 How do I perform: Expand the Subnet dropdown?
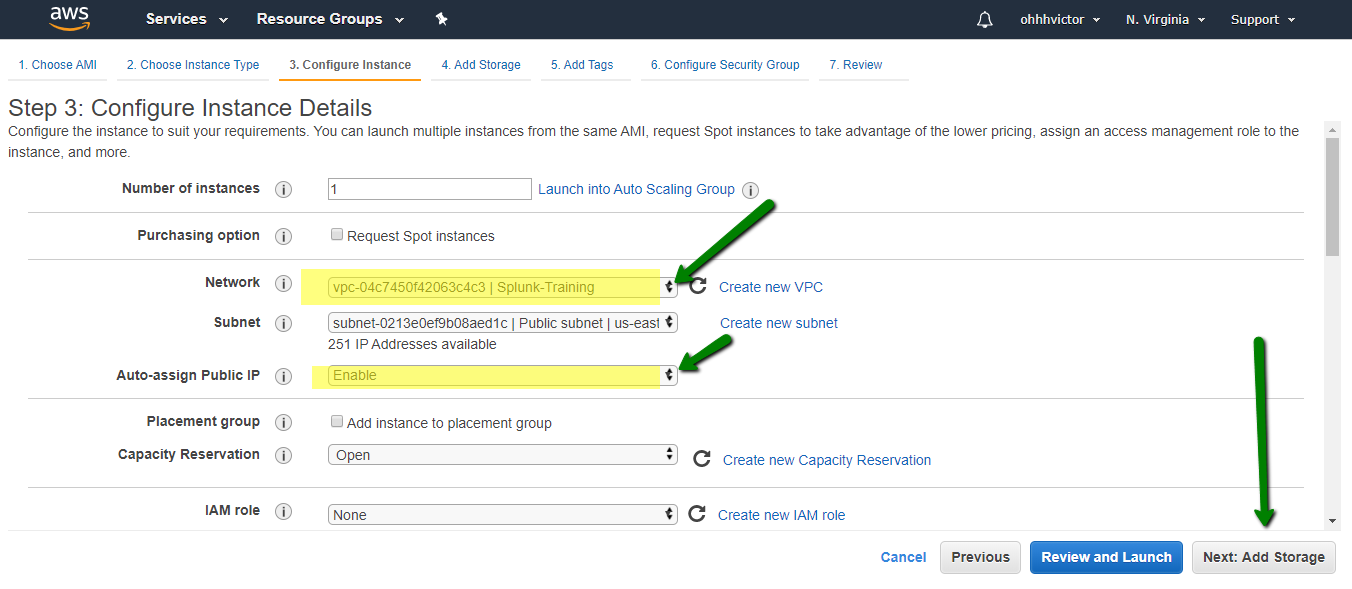(x=503, y=323)
